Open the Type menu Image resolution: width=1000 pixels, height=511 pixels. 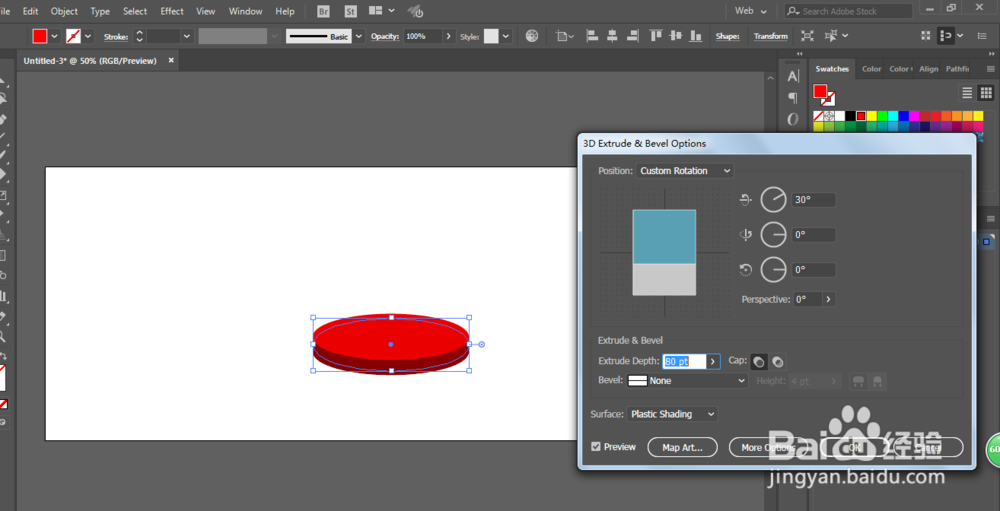(99, 11)
